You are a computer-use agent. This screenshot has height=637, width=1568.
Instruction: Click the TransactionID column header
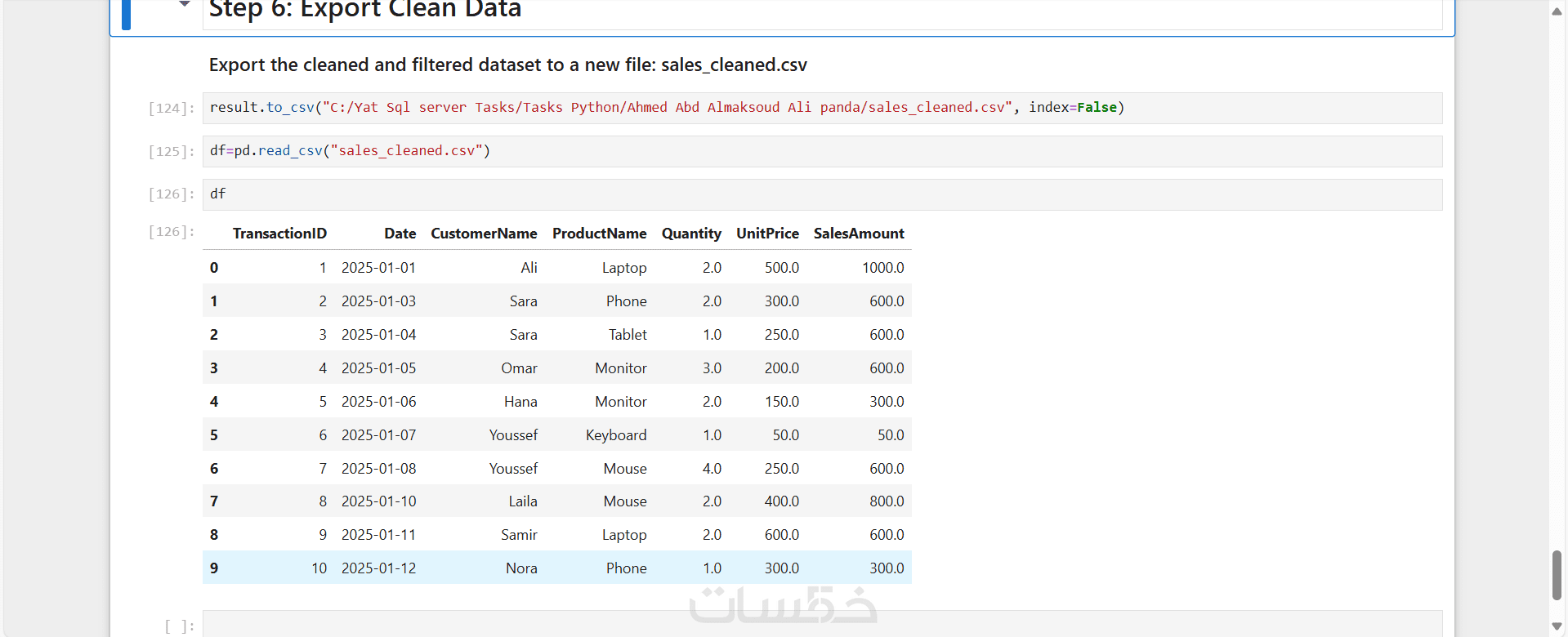279,234
